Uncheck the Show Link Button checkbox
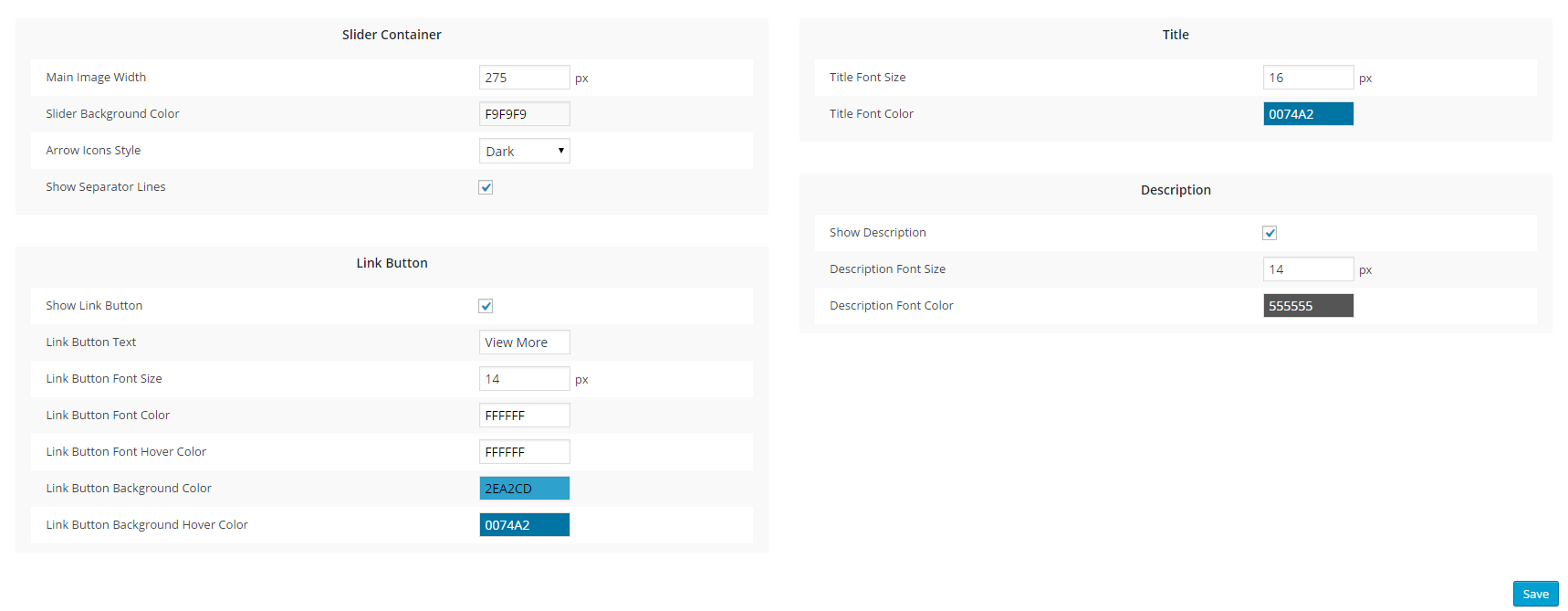Screen dimensions: 1568x611 (x=486, y=306)
